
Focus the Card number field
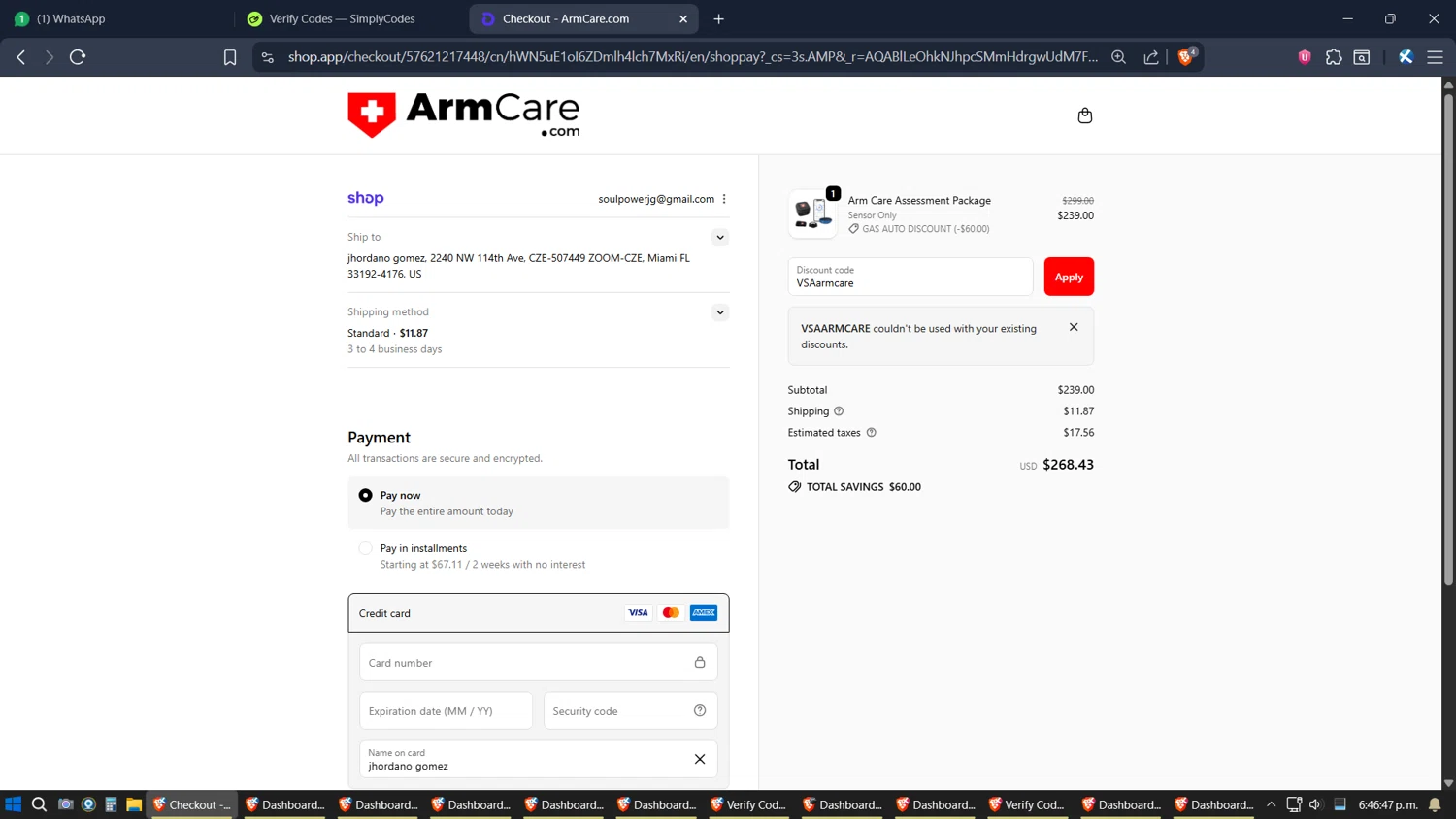[539, 663]
